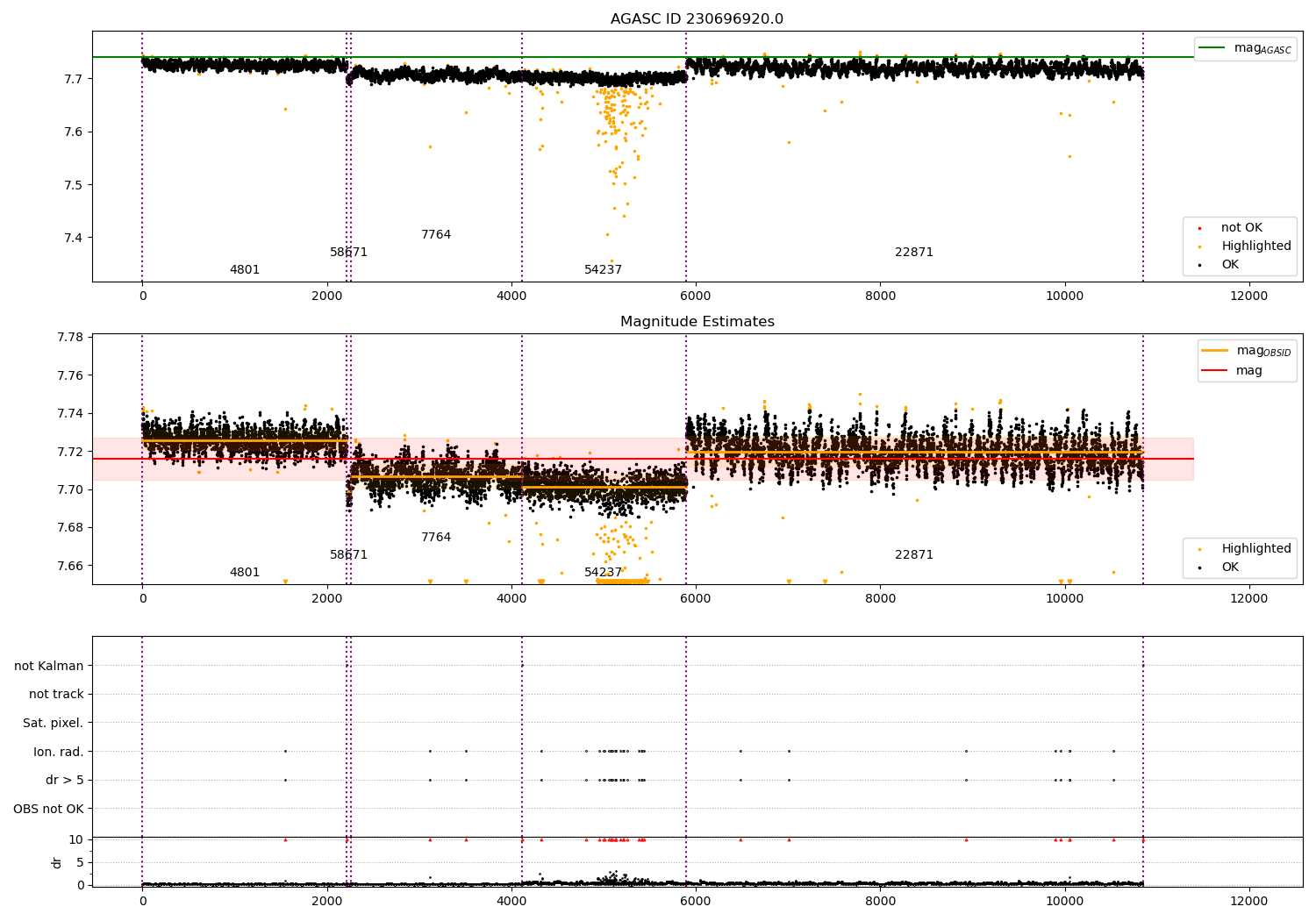Click the 7.74 y-axis tick label
Screen dimensions: 1316x921
69,414
